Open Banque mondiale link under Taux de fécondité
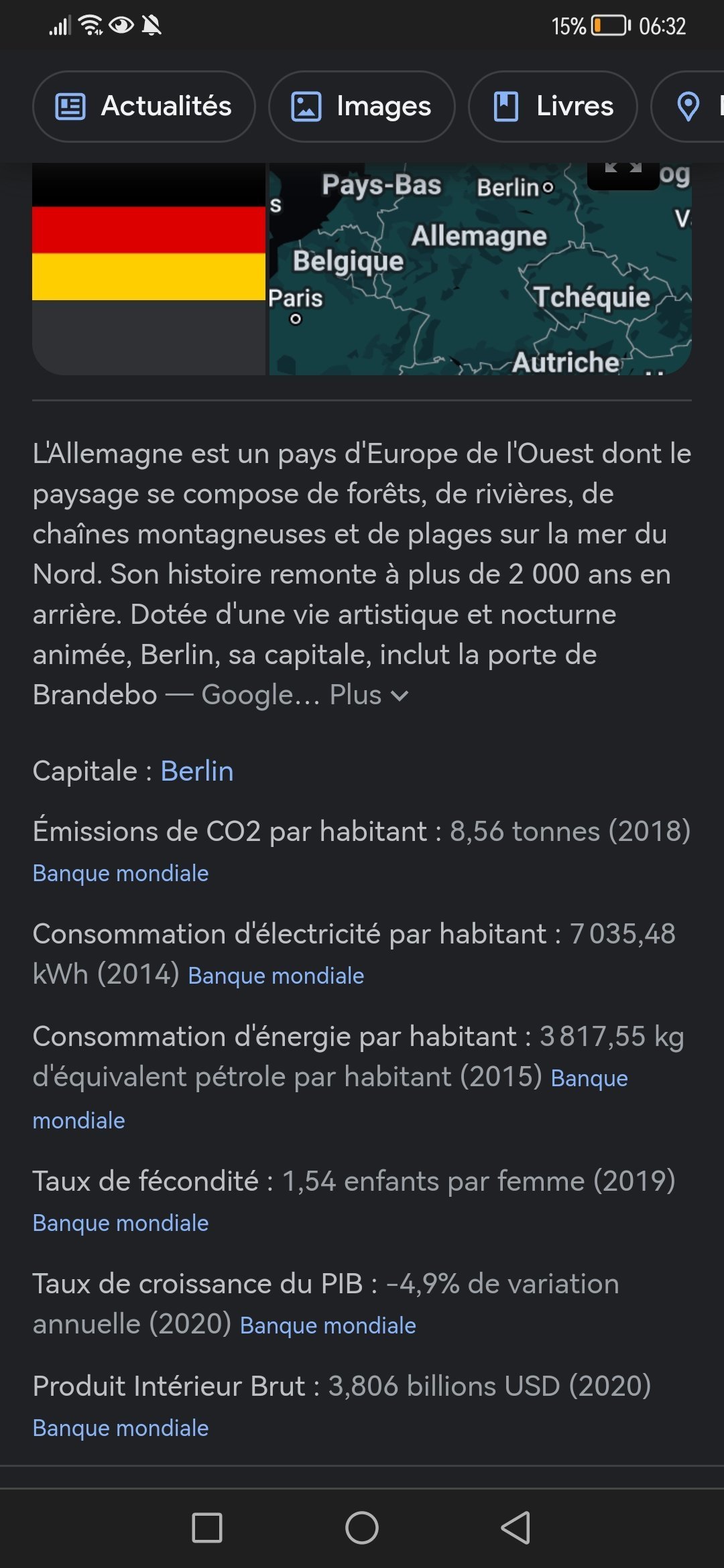The height and width of the screenshot is (1568, 724). (x=121, y=1223)
